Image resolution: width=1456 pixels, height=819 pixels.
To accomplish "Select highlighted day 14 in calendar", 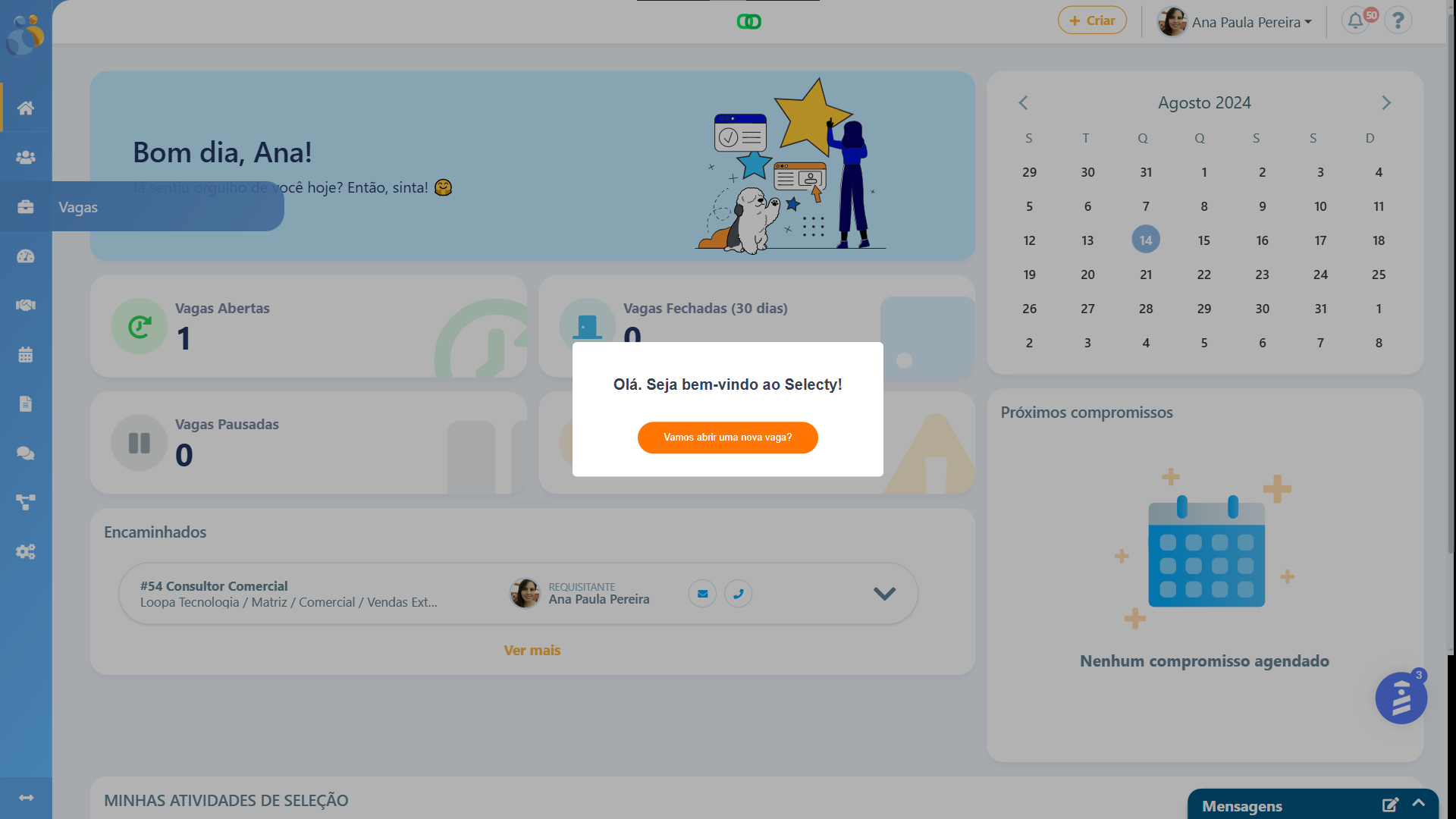I will (x=1146, y=240).
